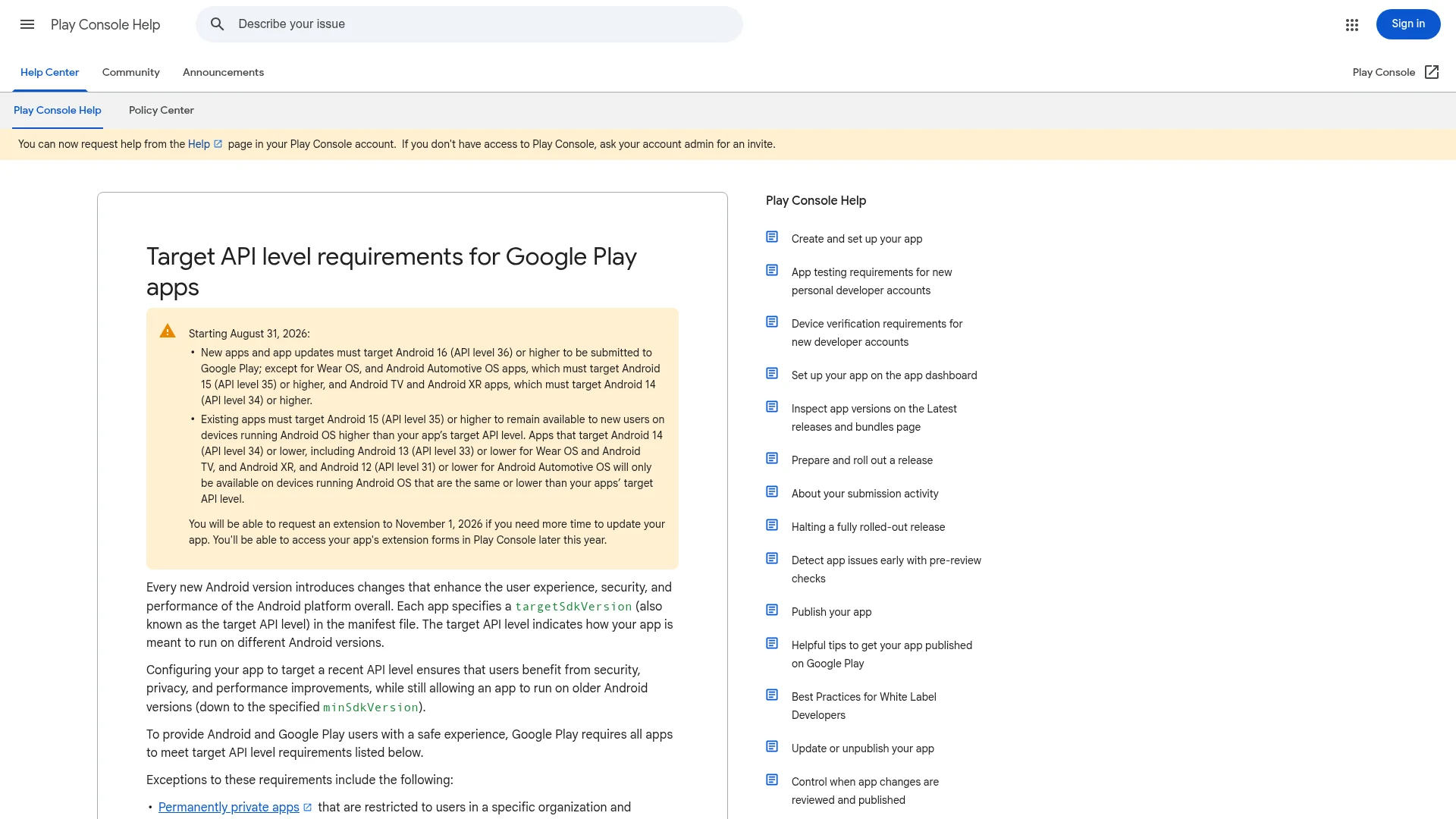Click the targetSdkVersion code link
Image resolution: width=1456 pixels, height=819 pixels.
pyautogui.click(x=573, y=607)
